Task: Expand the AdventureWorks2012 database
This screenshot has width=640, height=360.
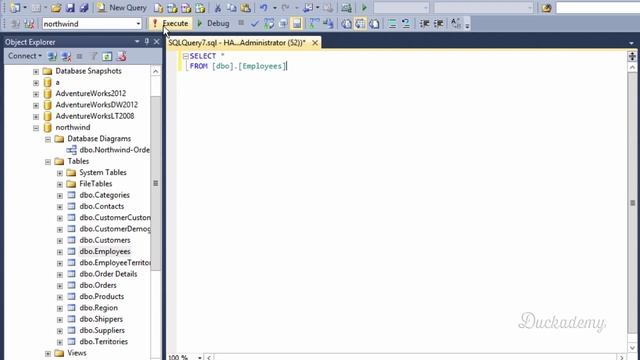Action: (x=36, y=94)
